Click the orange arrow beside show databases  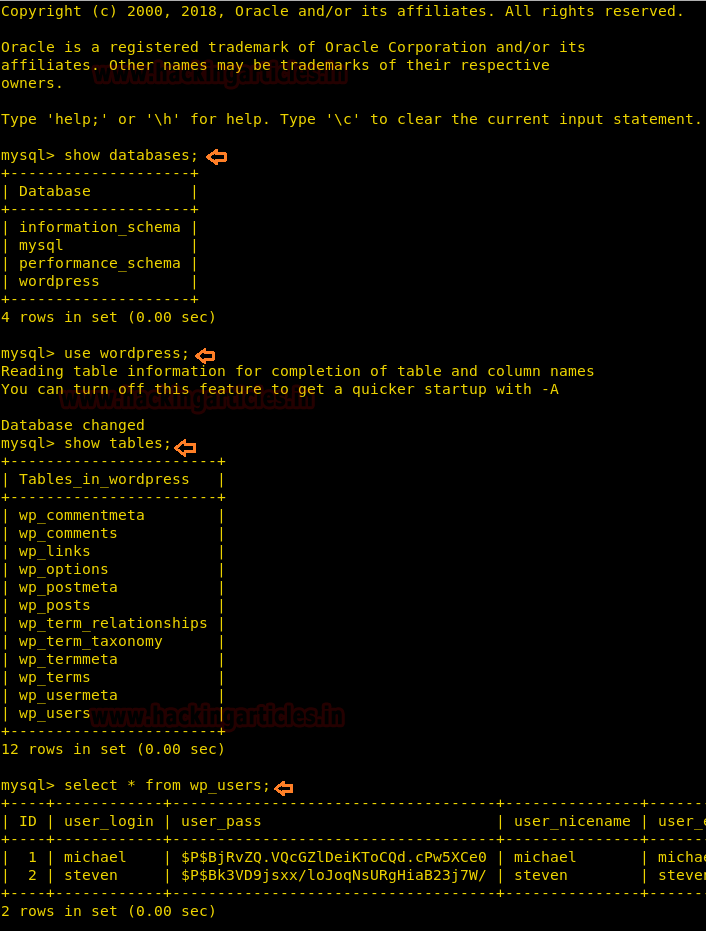click(217, 157)
